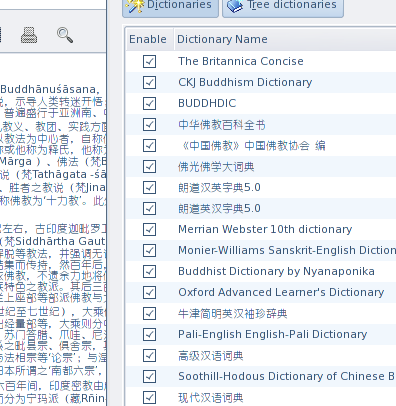Select Soothill-Hodous Dictionary of Chinese name
The width and height of the screenshot is (396, 406).
287,376
